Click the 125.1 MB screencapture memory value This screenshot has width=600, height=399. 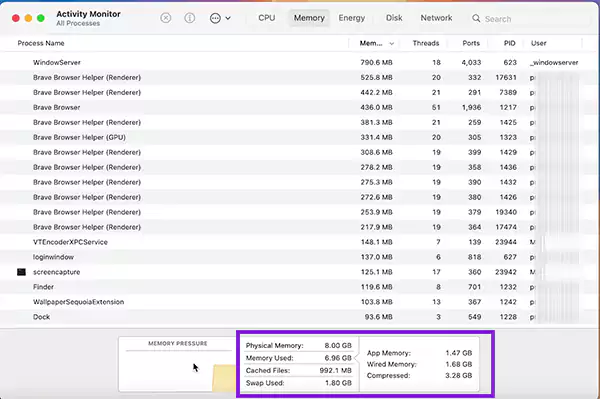[377, 272]
